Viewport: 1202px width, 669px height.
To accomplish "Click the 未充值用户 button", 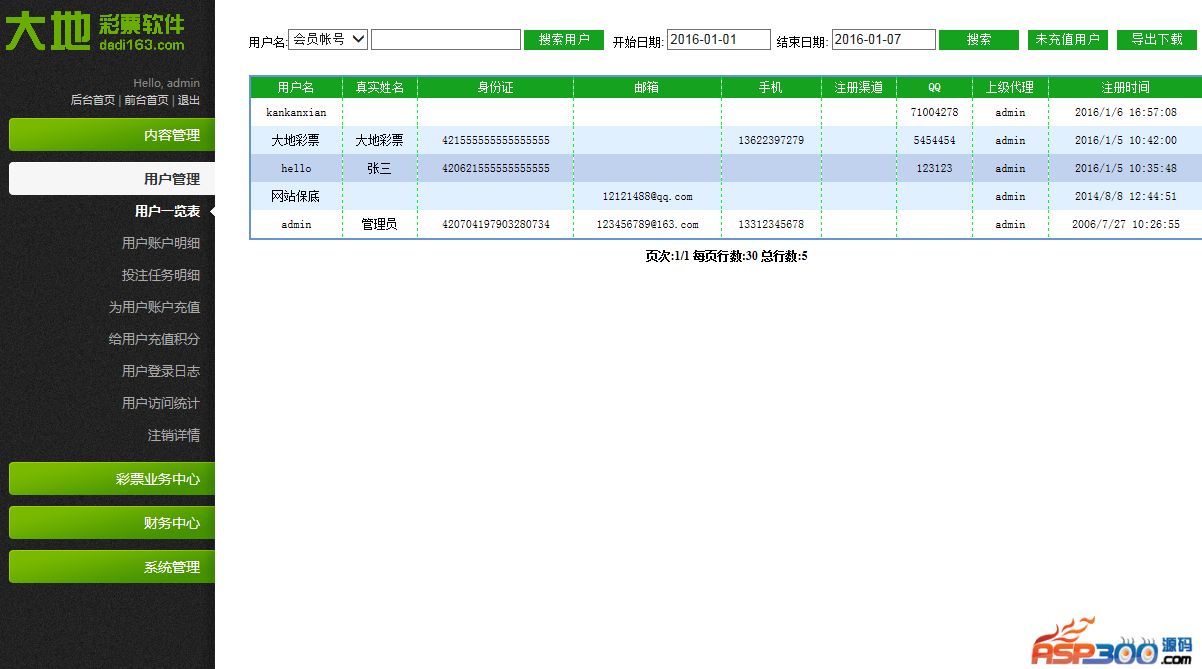I will 1068,40.
